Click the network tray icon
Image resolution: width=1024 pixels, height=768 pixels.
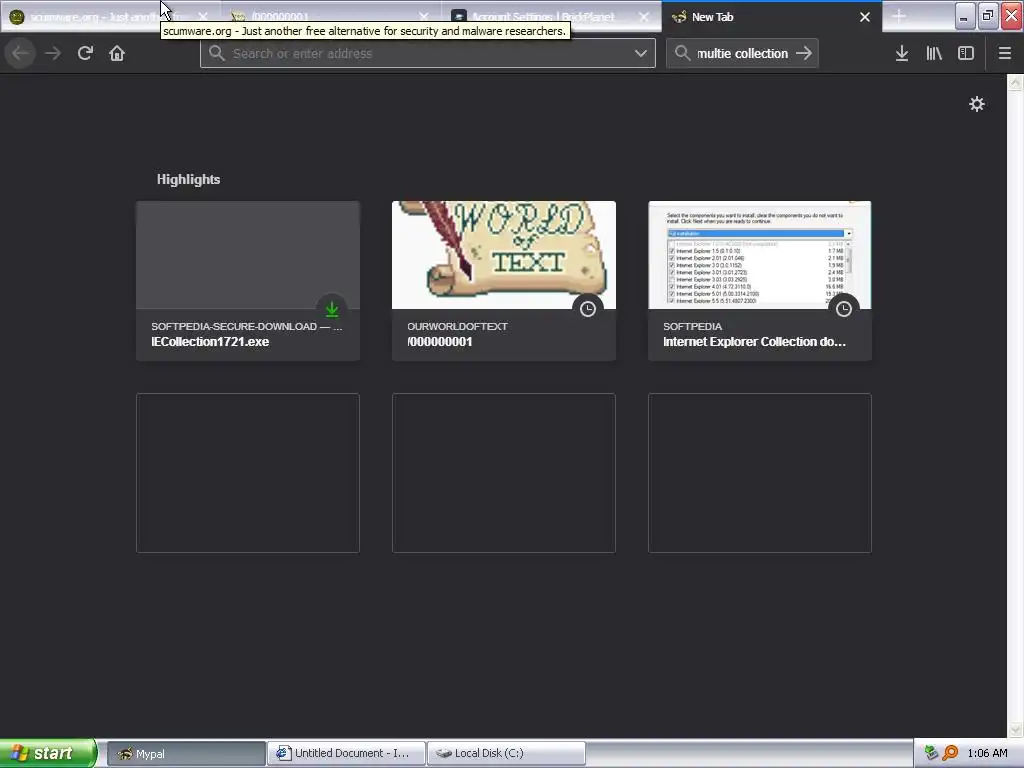(931, 753)
